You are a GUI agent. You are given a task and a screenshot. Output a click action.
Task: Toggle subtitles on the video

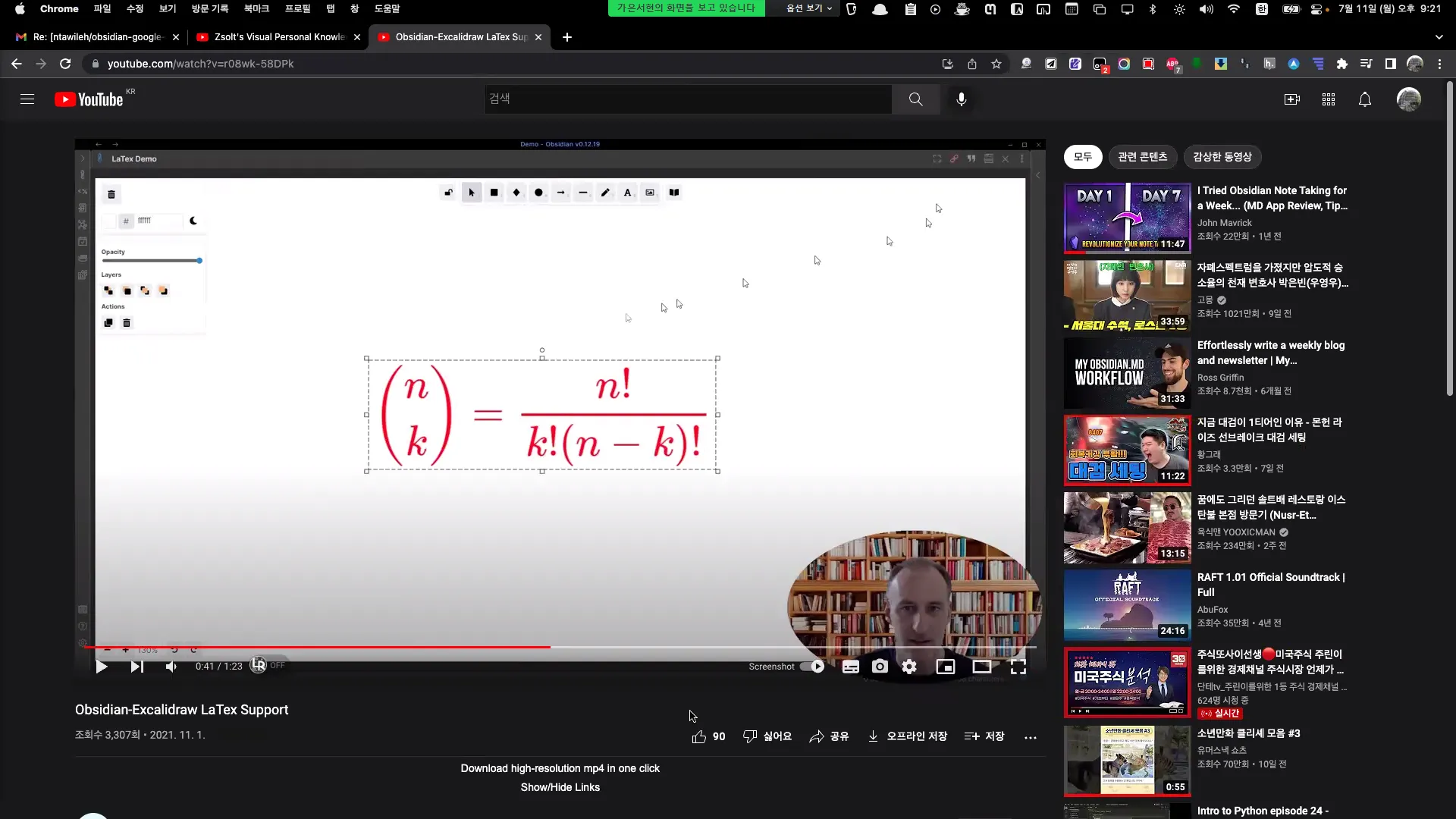click(850, 667)
